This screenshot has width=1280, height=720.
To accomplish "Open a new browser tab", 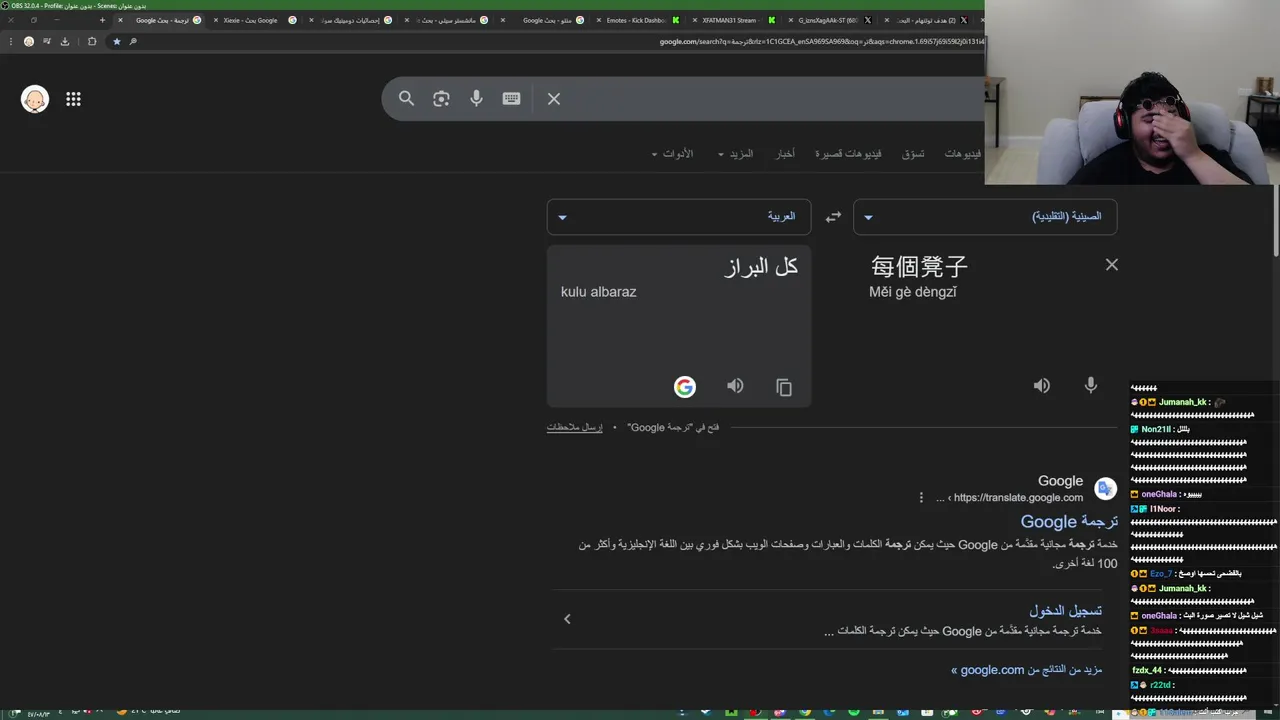I will (x=102, y=20).
